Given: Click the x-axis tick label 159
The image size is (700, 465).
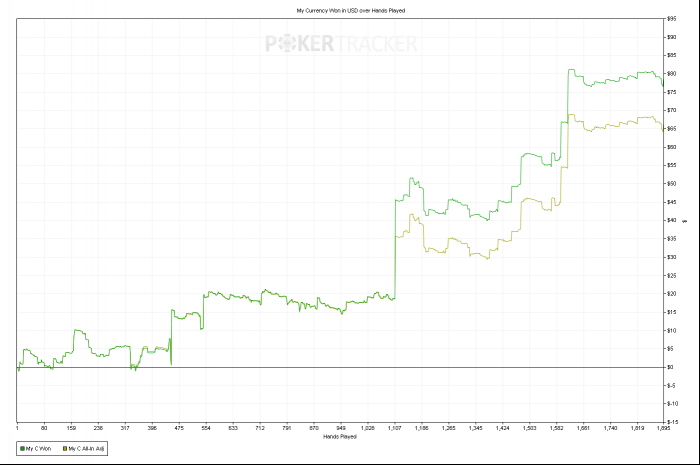Looking at the screenshot, I should coord(71,428).
